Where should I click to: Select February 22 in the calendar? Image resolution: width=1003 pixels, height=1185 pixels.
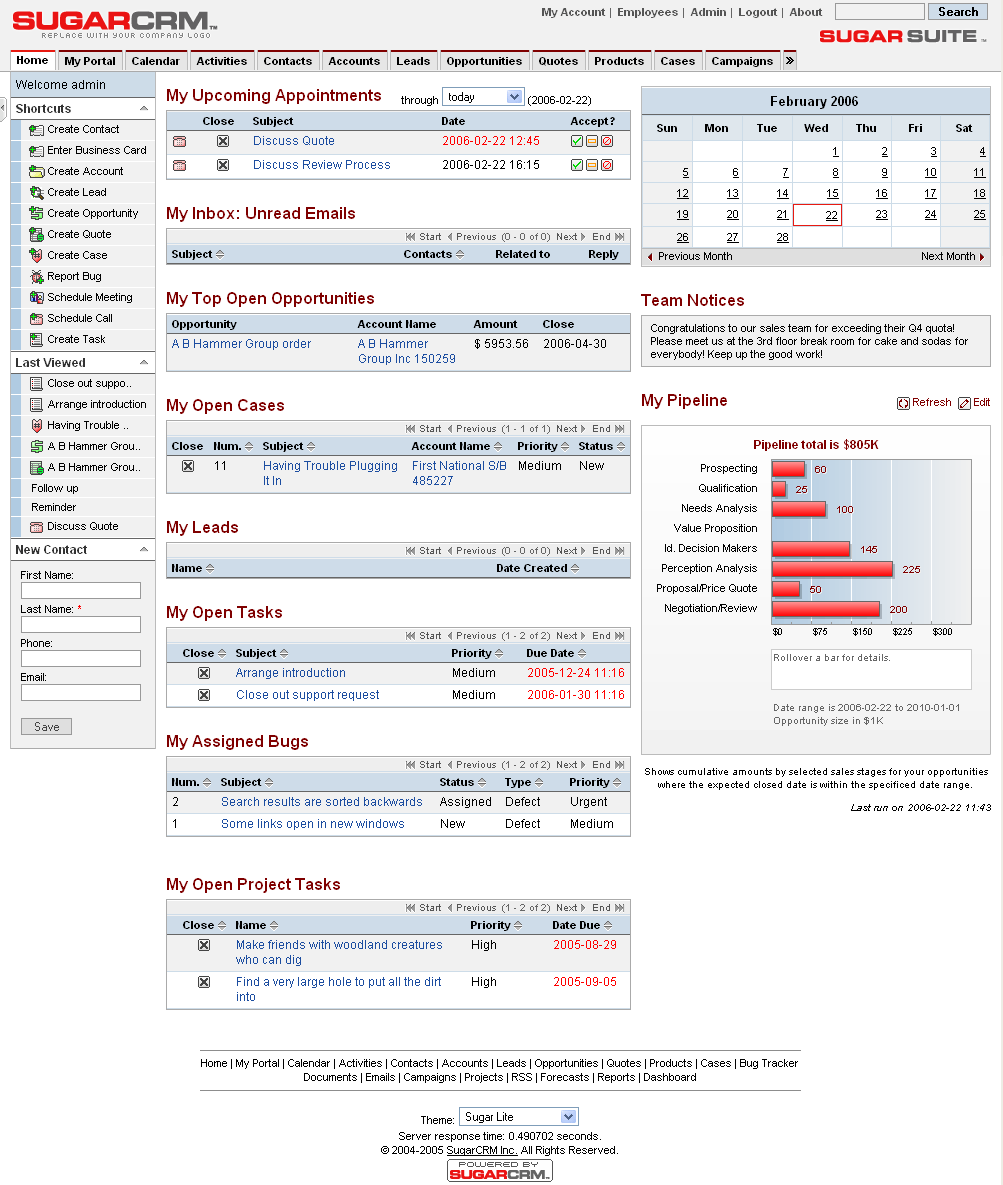tap(831, 215)
